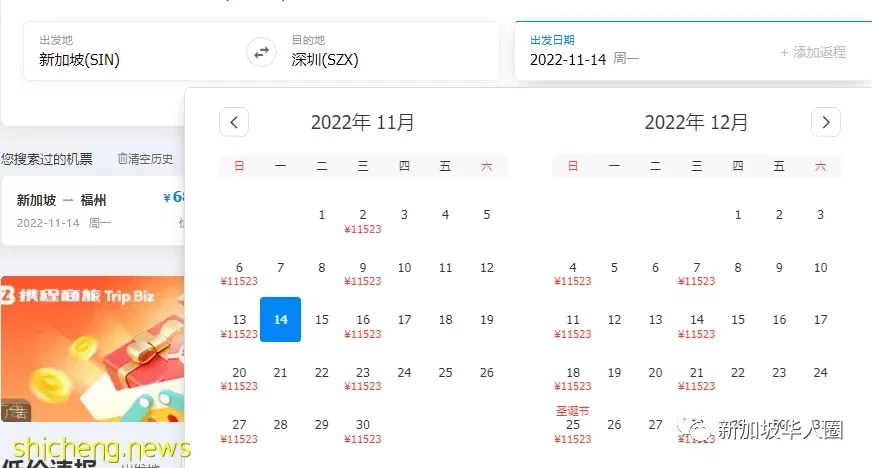Advance calendar to next month
The width and height of the screenshot is (872, 468).
coord(825,122)
